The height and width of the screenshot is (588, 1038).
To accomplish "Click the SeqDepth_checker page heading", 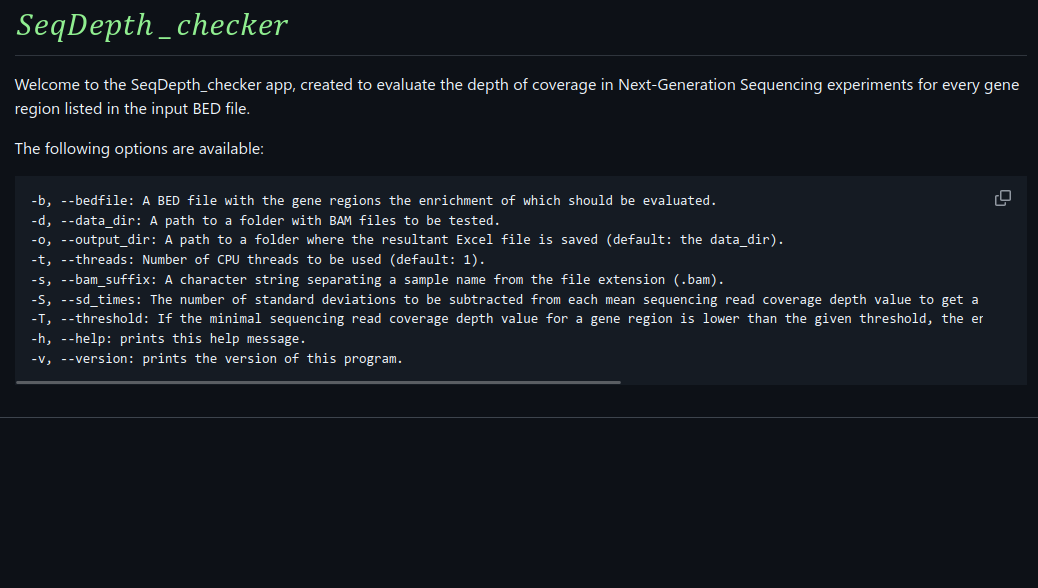I will [x=152, y=26].
